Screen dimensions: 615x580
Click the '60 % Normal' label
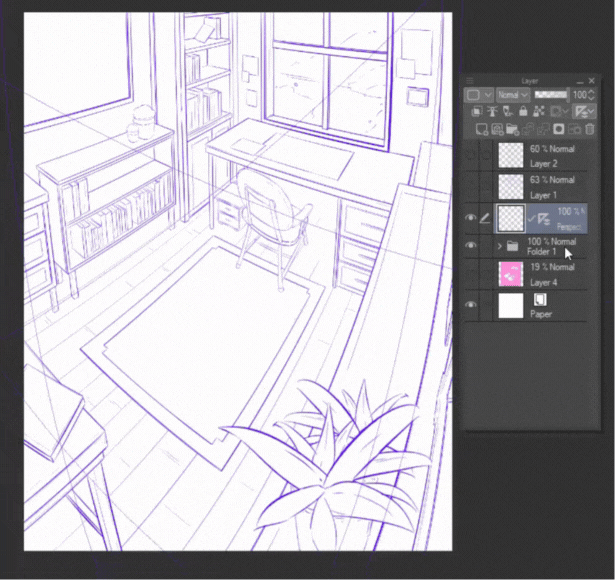[x=552, y=149]
